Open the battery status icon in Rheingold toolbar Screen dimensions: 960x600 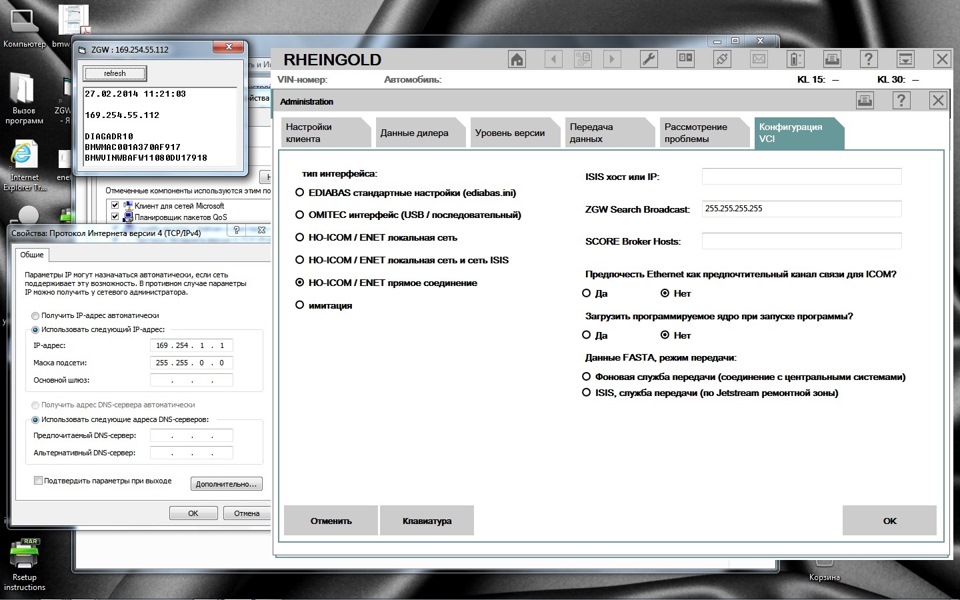coord(795,59)
